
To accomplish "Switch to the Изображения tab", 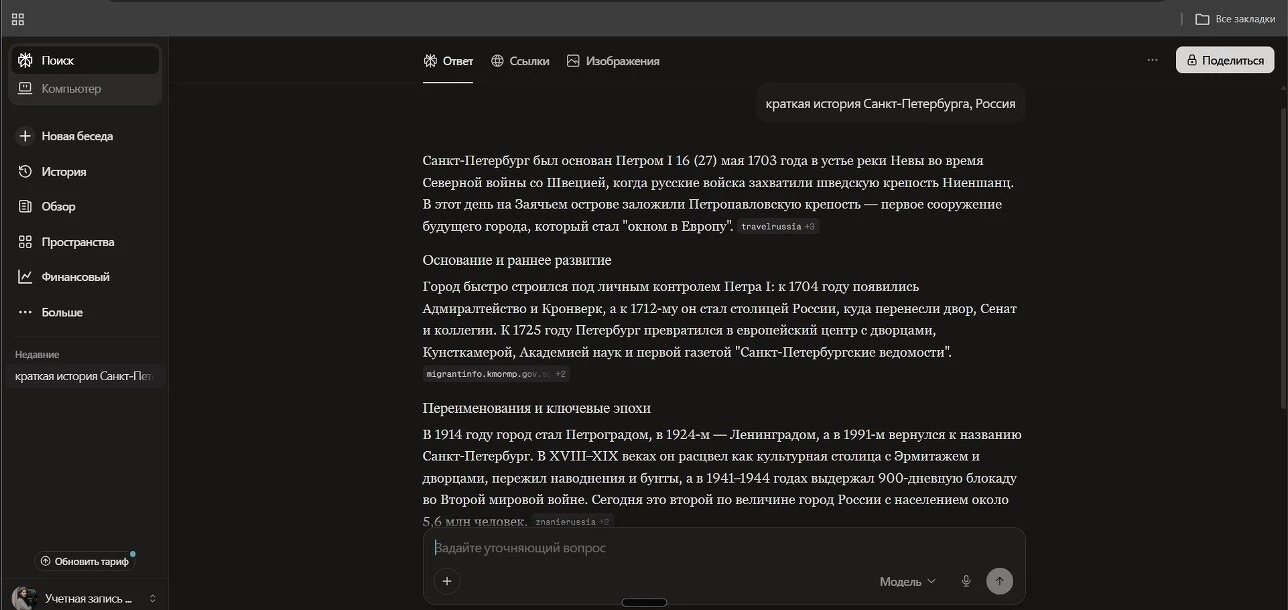I will (613, 61).
